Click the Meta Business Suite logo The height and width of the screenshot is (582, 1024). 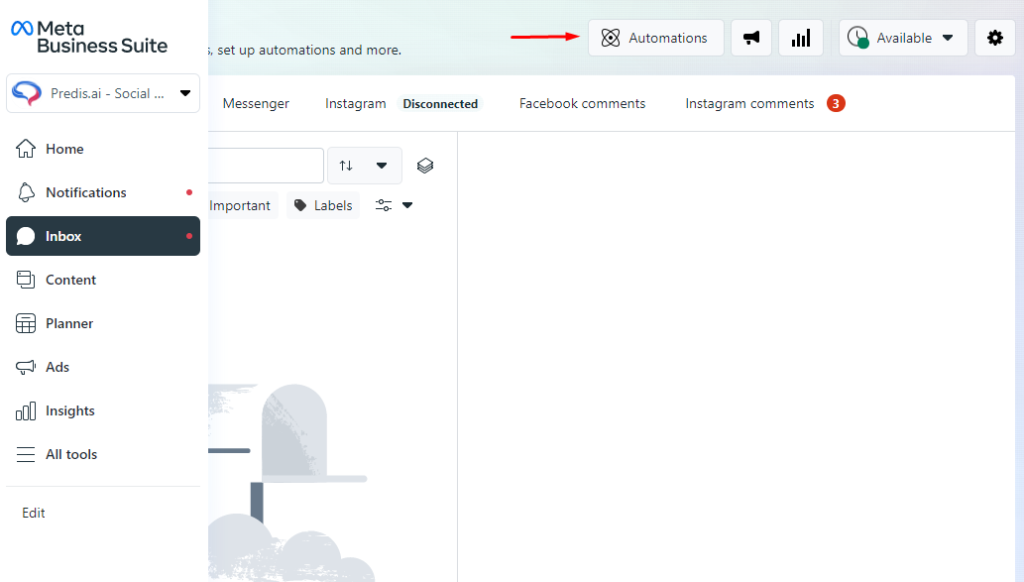[x=89, y=37]
